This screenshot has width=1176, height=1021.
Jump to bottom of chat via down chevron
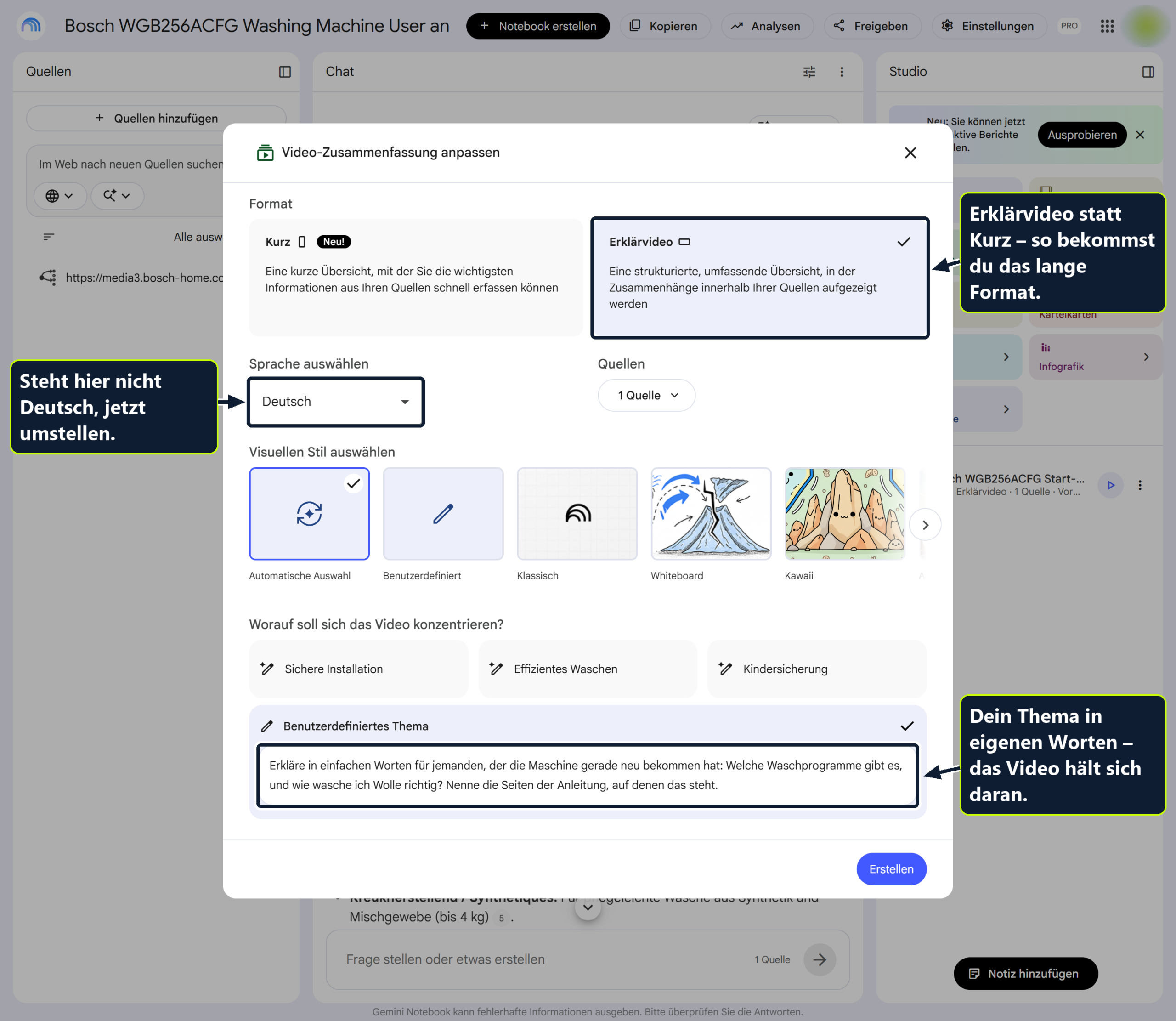pyautogui.click(x=588, y=907)
